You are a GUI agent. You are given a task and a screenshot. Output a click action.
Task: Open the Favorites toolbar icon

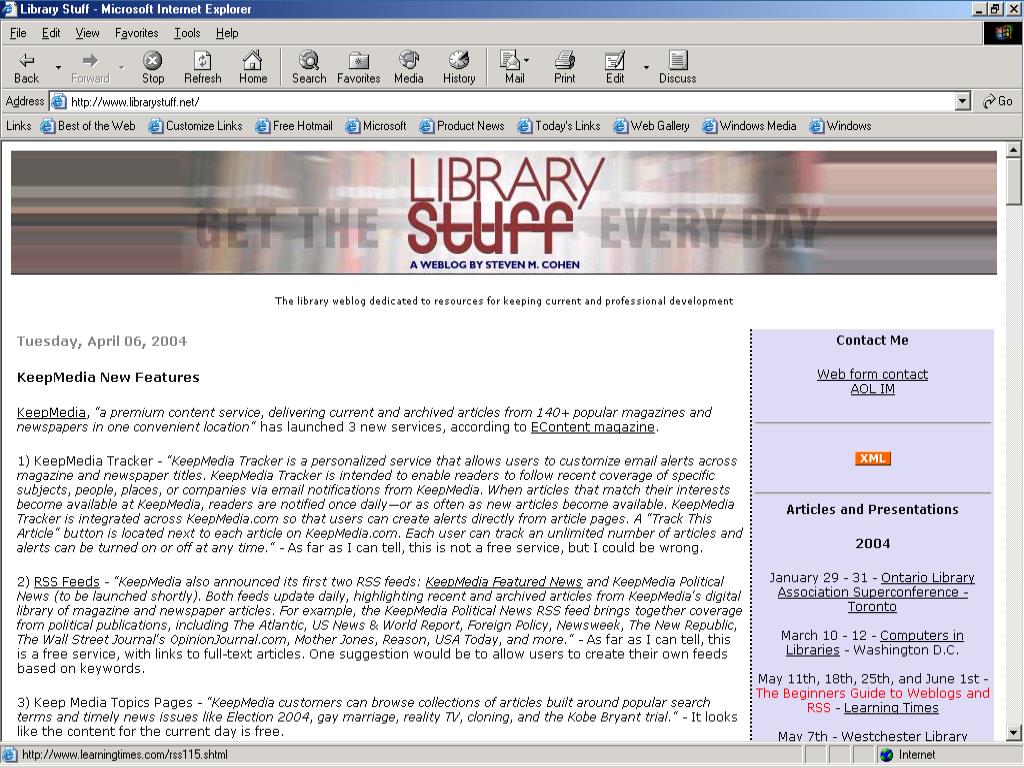359,67
